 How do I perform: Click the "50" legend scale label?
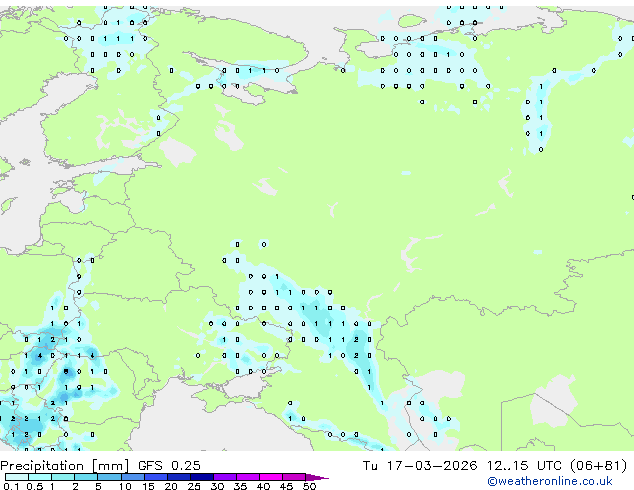click(309, 486)
